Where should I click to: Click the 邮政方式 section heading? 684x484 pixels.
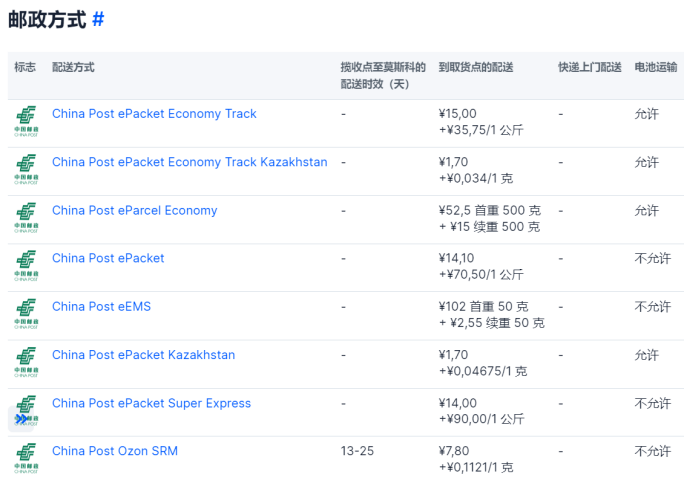[x=47, y=20]
